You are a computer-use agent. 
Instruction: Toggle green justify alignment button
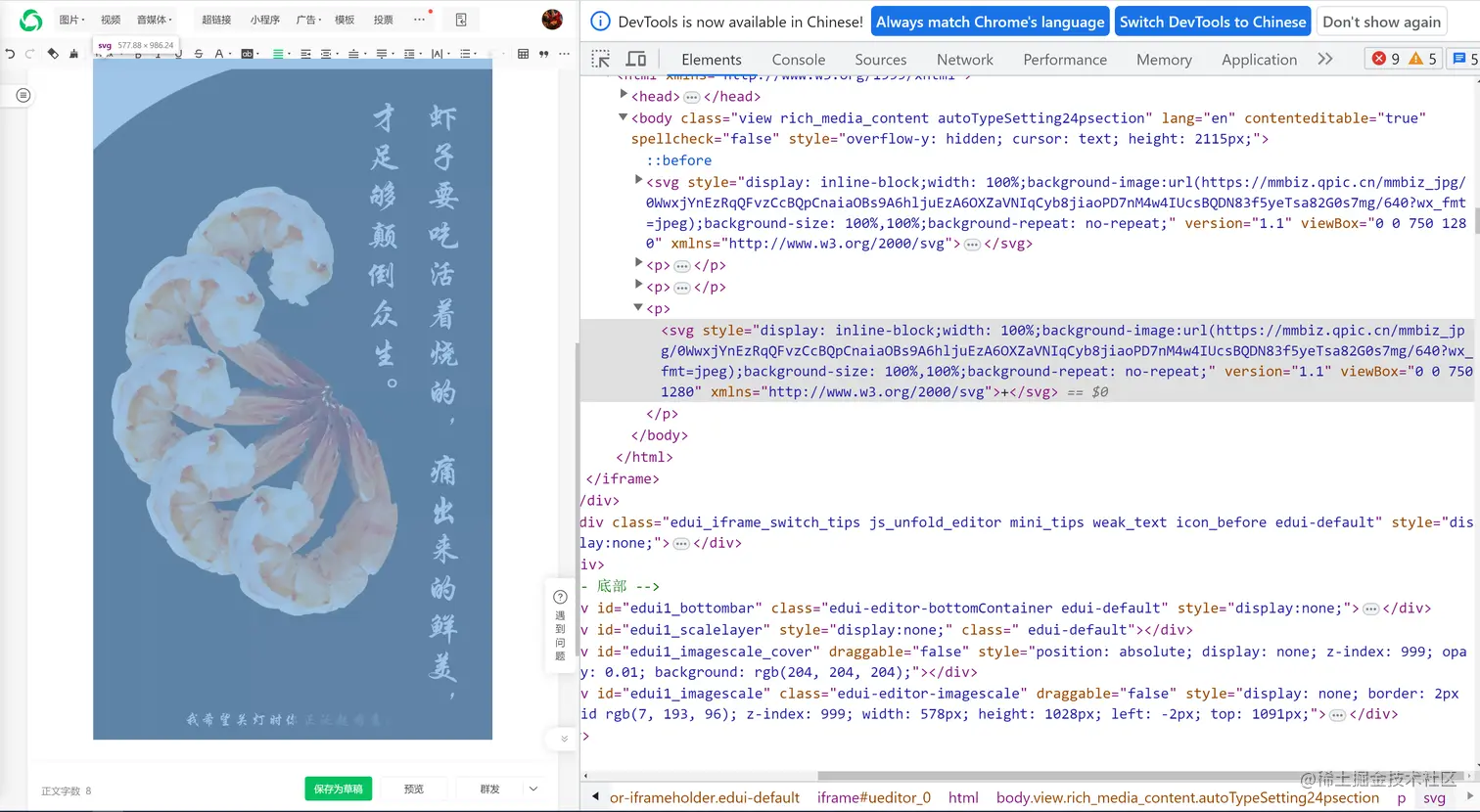278,54
